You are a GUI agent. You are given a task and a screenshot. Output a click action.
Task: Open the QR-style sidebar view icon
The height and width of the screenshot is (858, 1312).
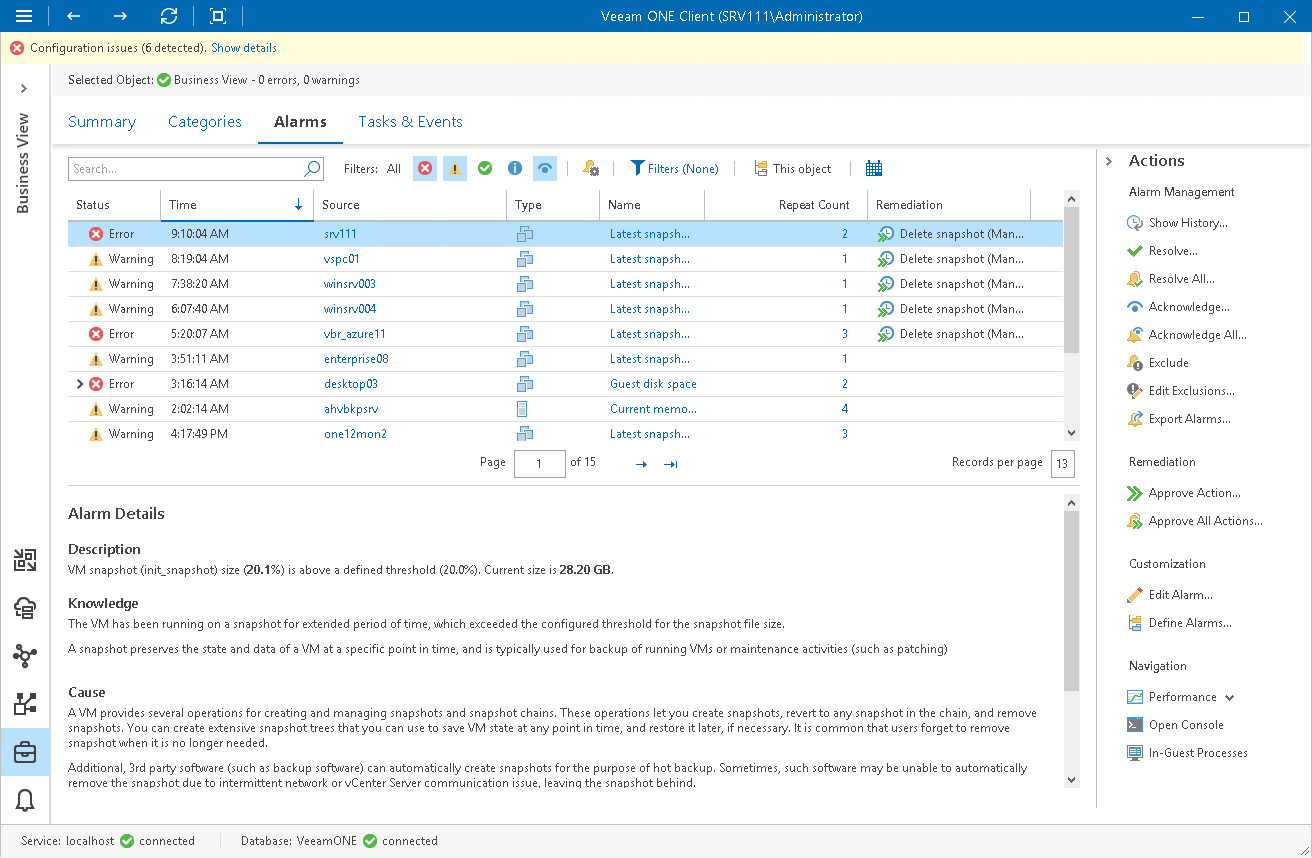(x=25, y=560)
